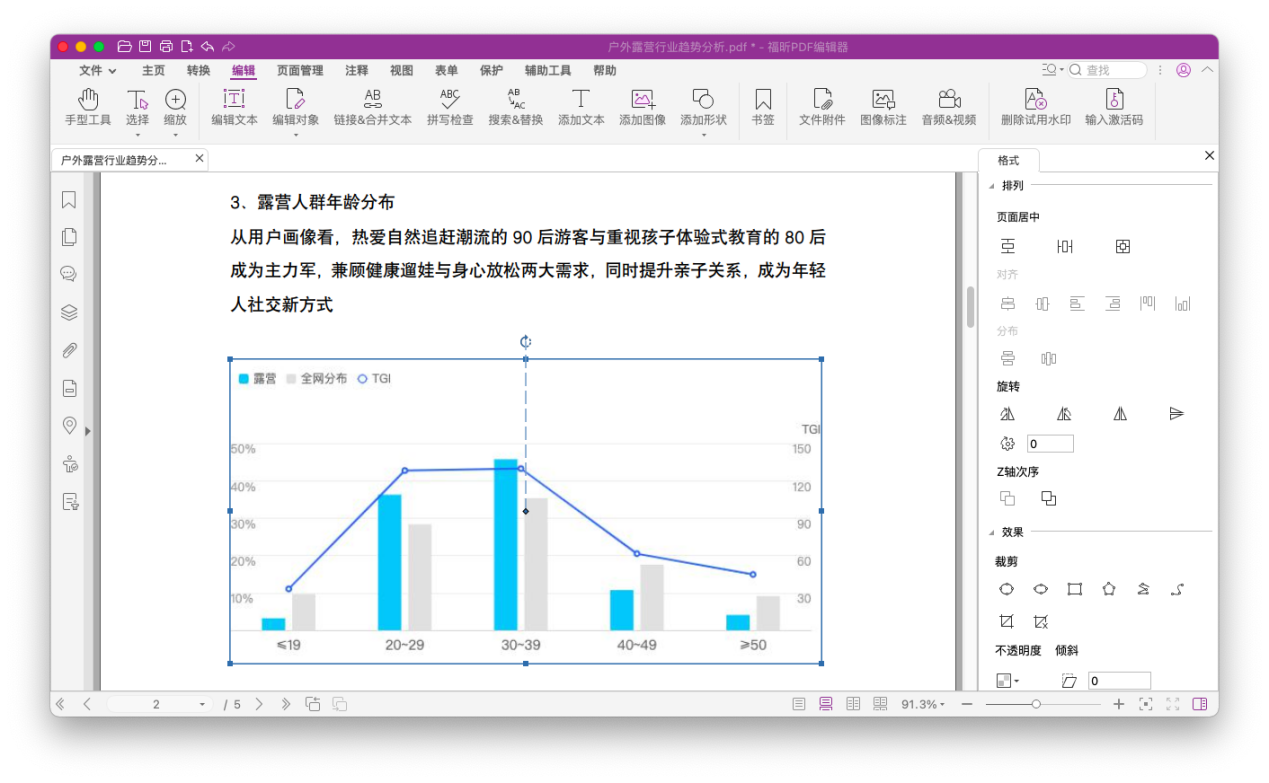Open the attachments paperclip sidebar panel
The width and height of the screenshot is (1269, 783).
point(69,350)
